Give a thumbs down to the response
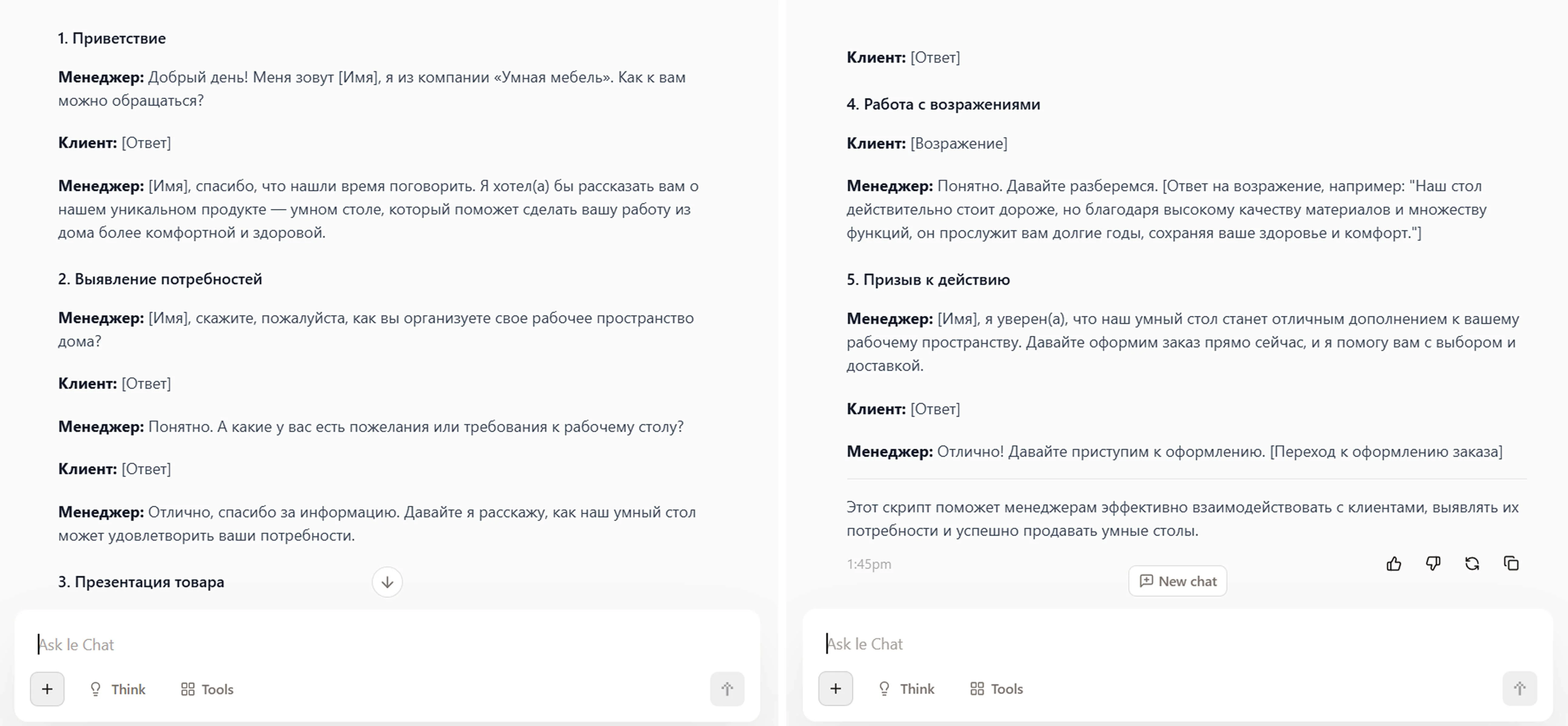 1434,564
